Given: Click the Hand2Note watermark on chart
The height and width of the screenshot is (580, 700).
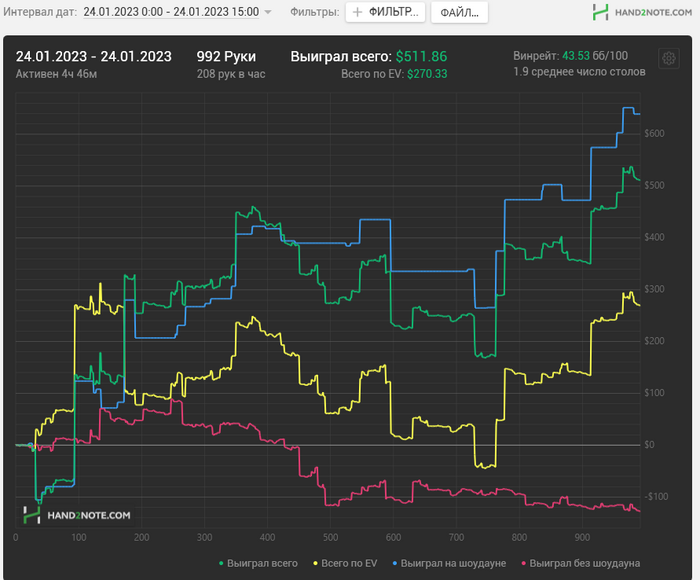Looking at the screenshot, I should click(x=77, y=515).
